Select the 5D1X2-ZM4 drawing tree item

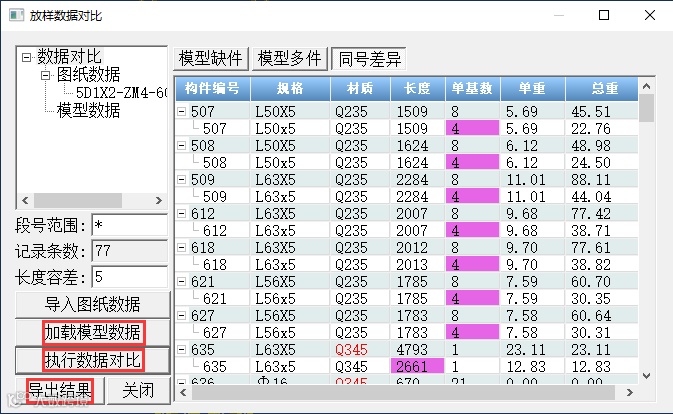tap(121, 92)
